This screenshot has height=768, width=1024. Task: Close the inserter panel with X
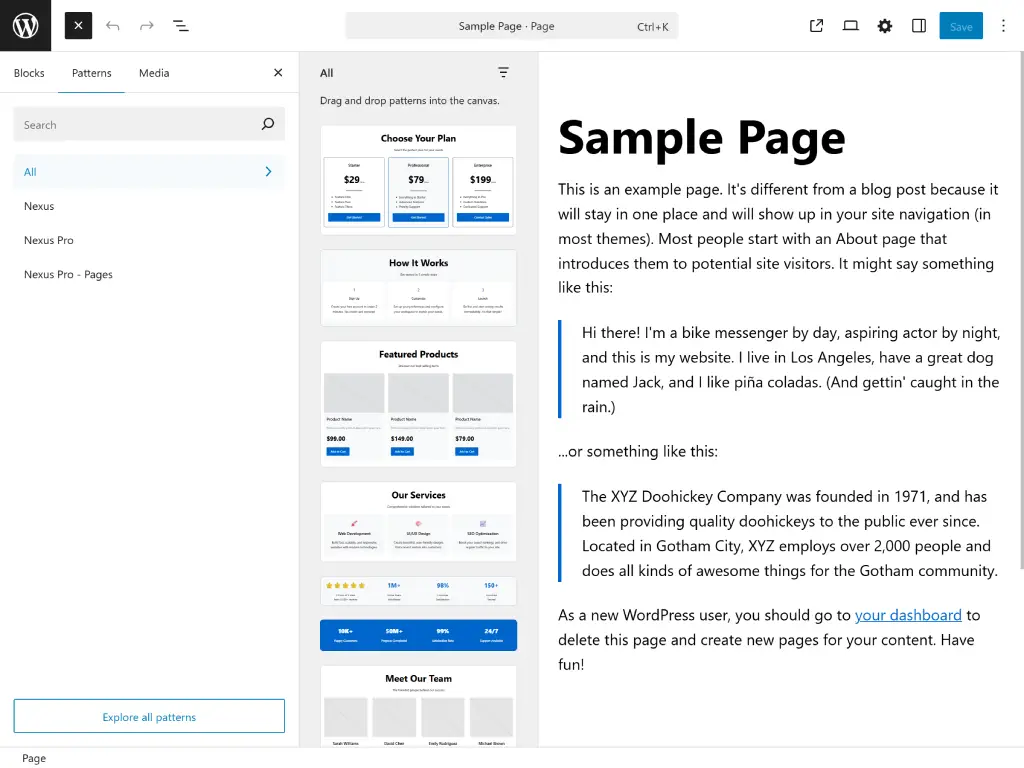click(x=278, y=73)
